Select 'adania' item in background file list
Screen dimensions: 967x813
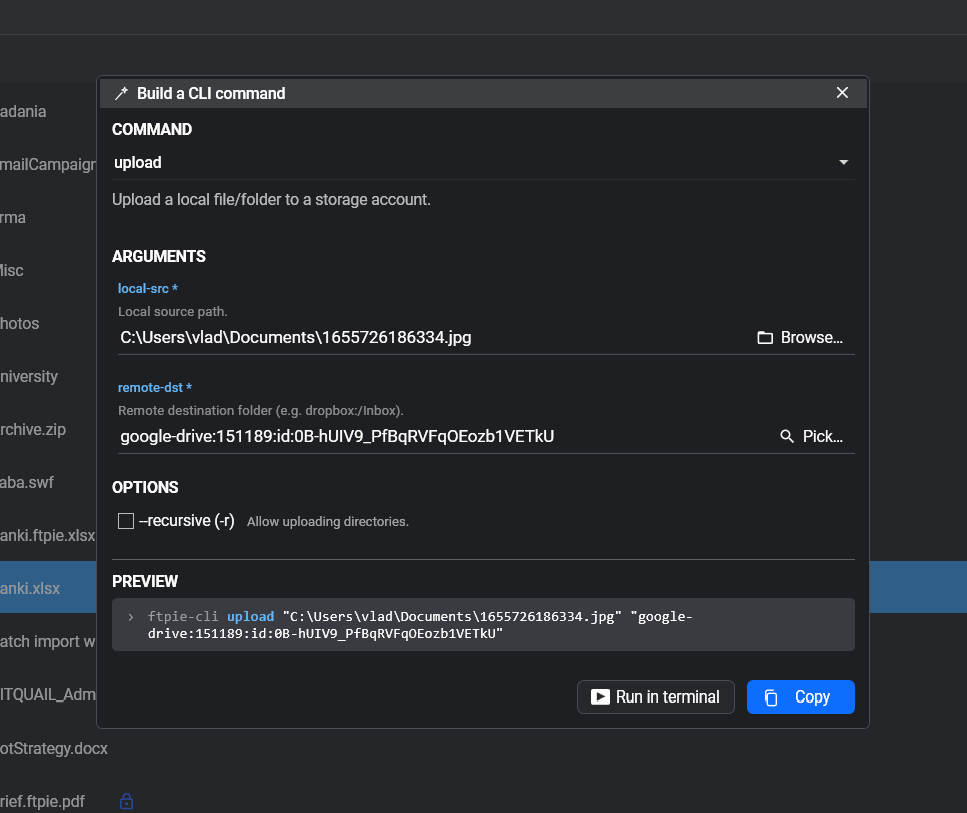(x=23, y=112)
